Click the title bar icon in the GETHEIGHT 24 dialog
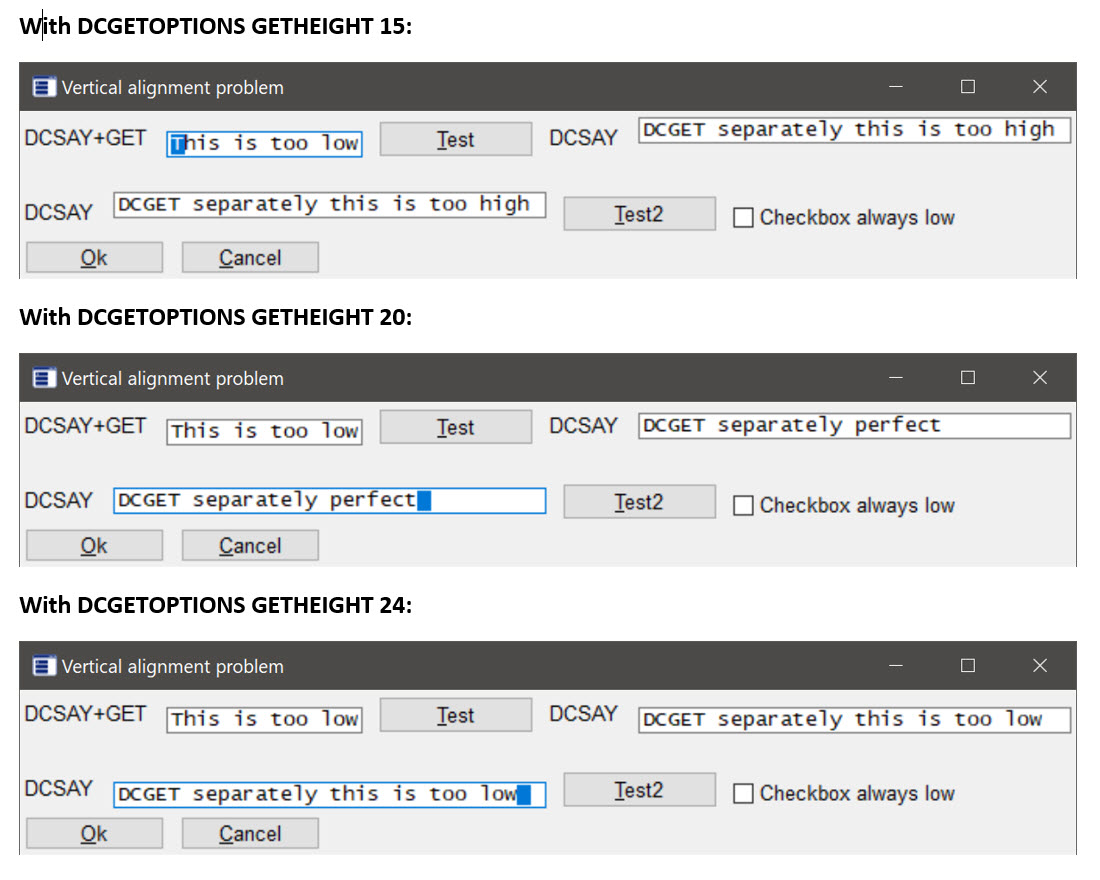Viewport: 1100px width, 880px height. tap(44, 667)
